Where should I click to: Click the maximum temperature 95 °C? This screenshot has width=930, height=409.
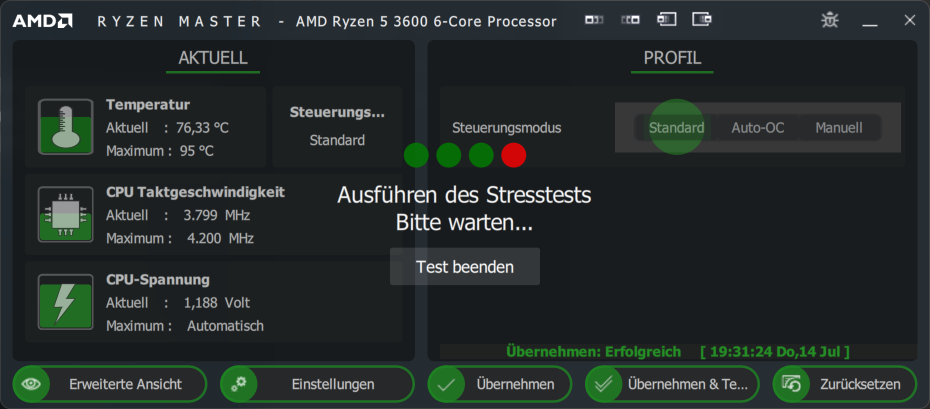pos(196,151)
